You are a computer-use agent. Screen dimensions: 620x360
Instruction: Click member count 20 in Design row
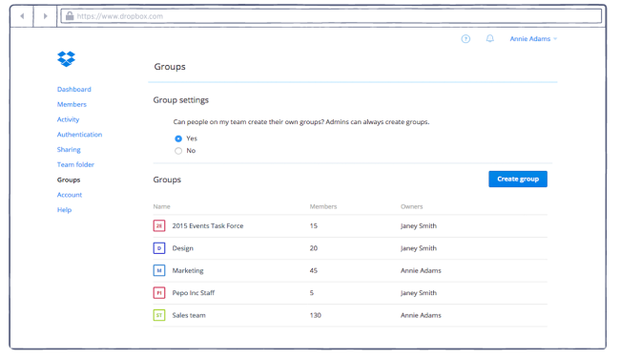point(314,248)
